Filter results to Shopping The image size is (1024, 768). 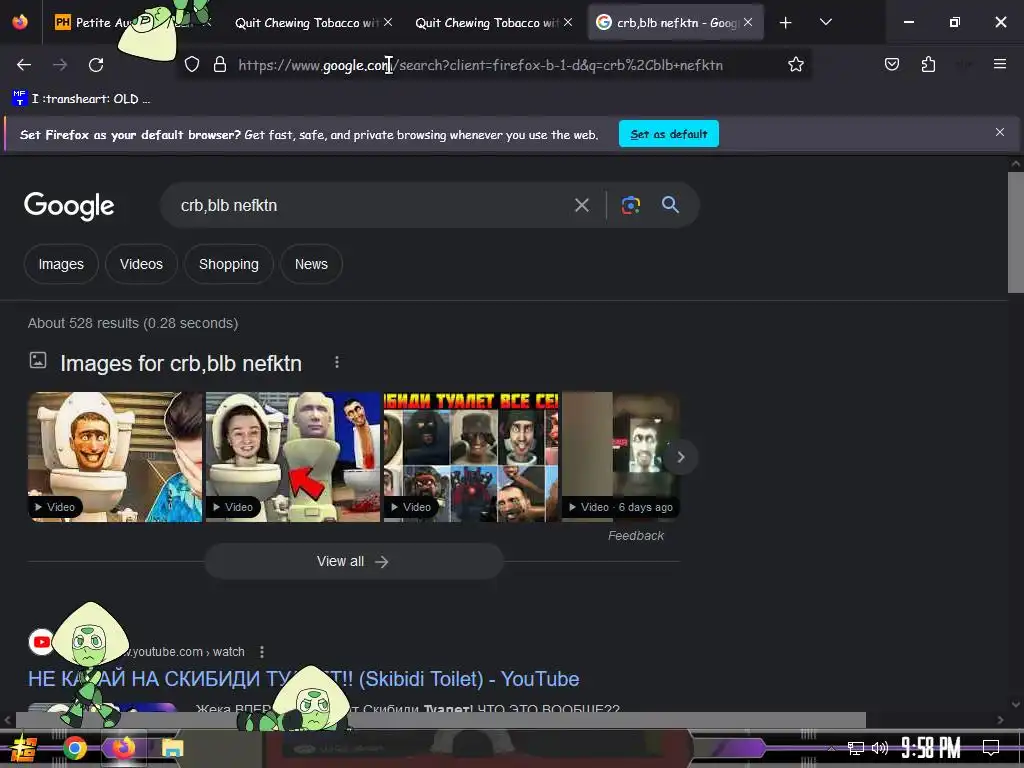(229, 264)
